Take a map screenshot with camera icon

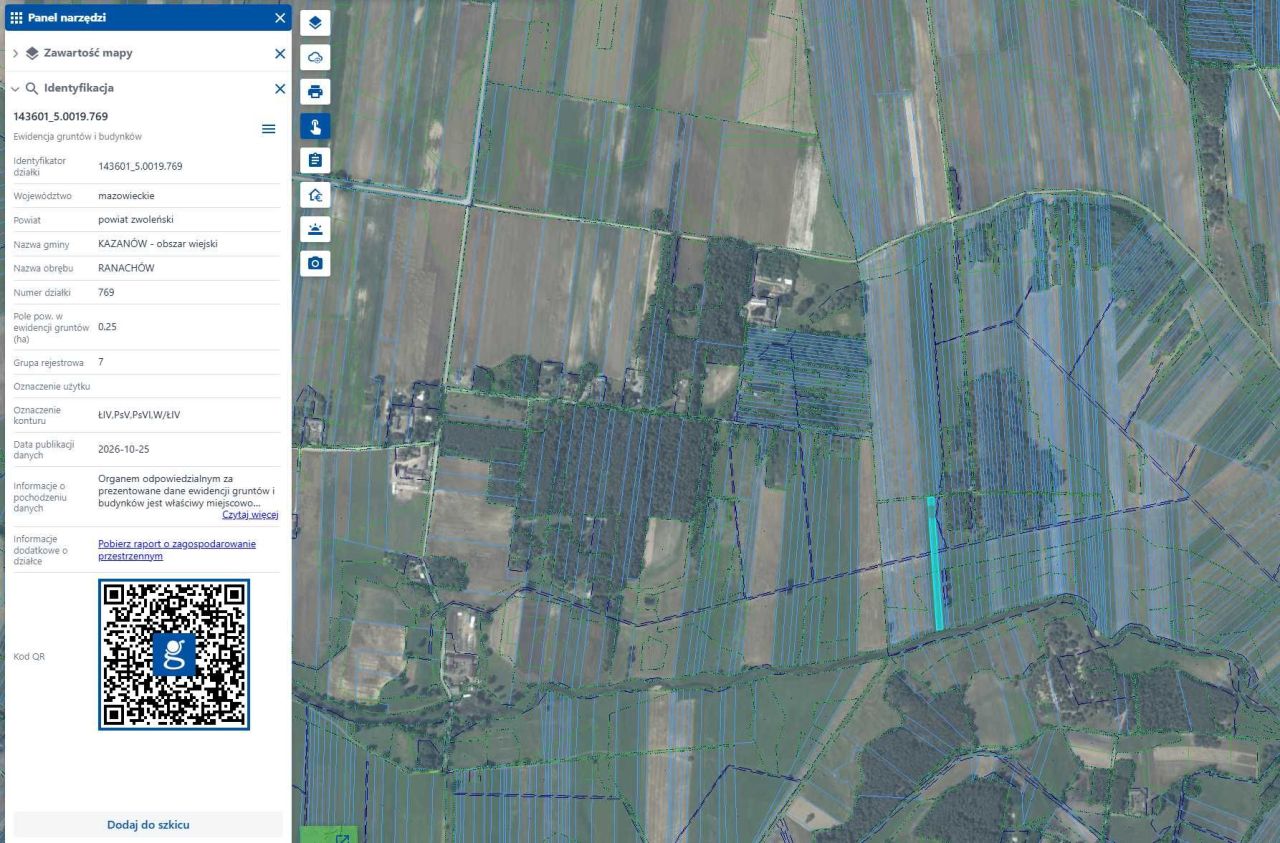[x=315, y=263]
